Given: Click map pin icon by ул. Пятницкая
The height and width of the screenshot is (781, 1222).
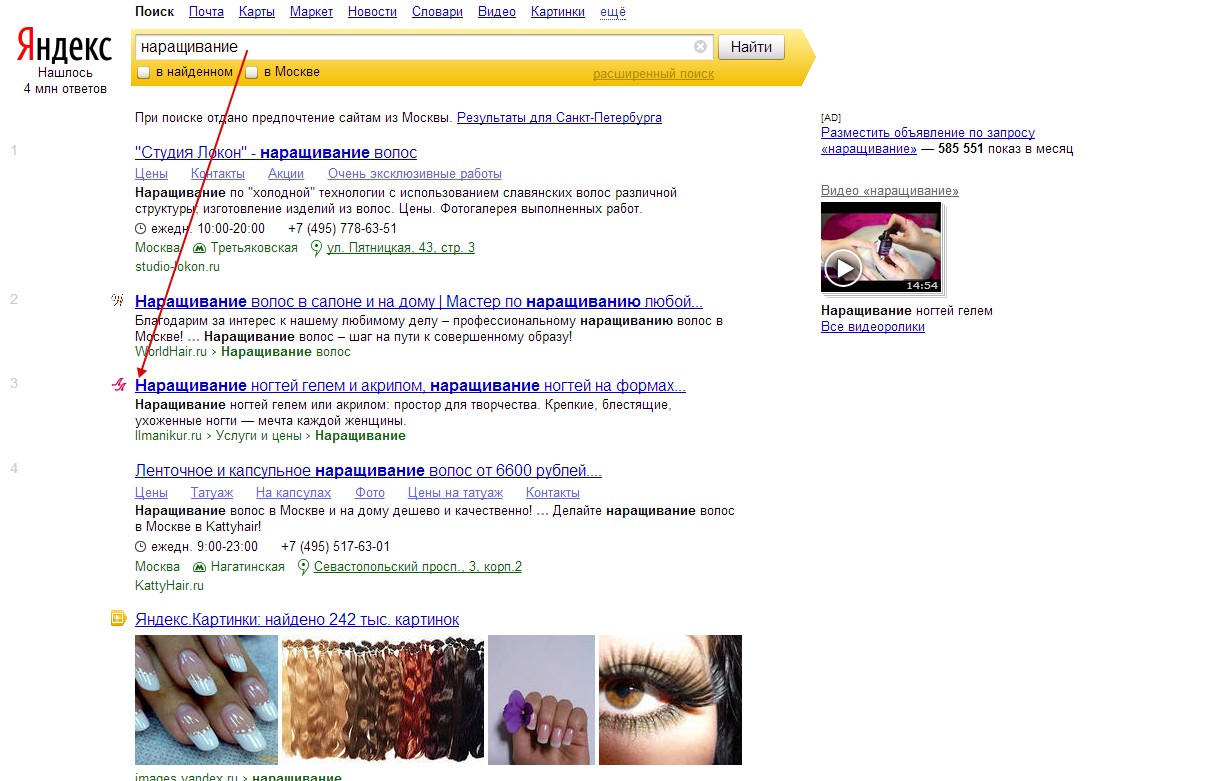Looking at the screenshot, I should tap(316, 248).
